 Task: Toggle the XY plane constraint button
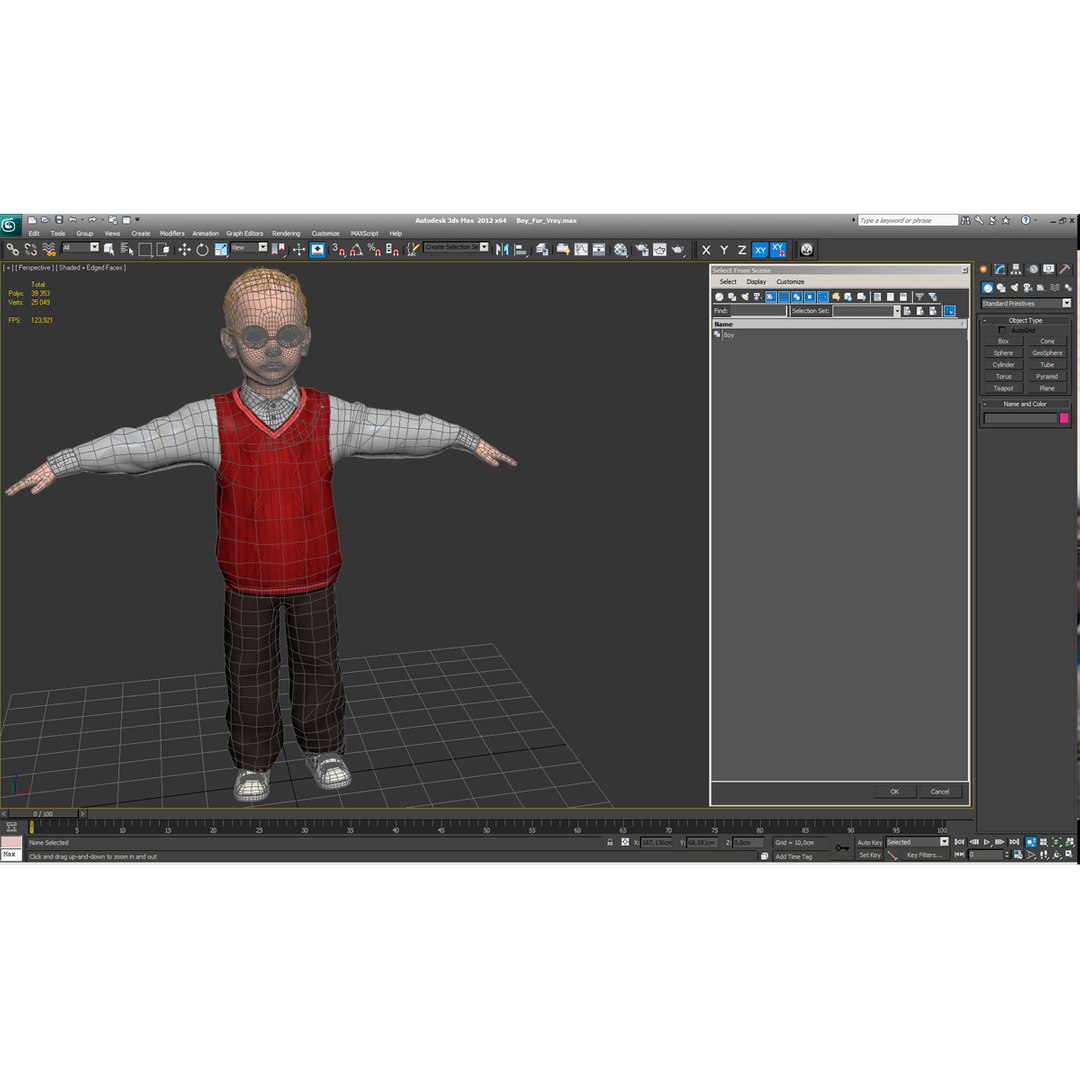click(x=760, y=250)
